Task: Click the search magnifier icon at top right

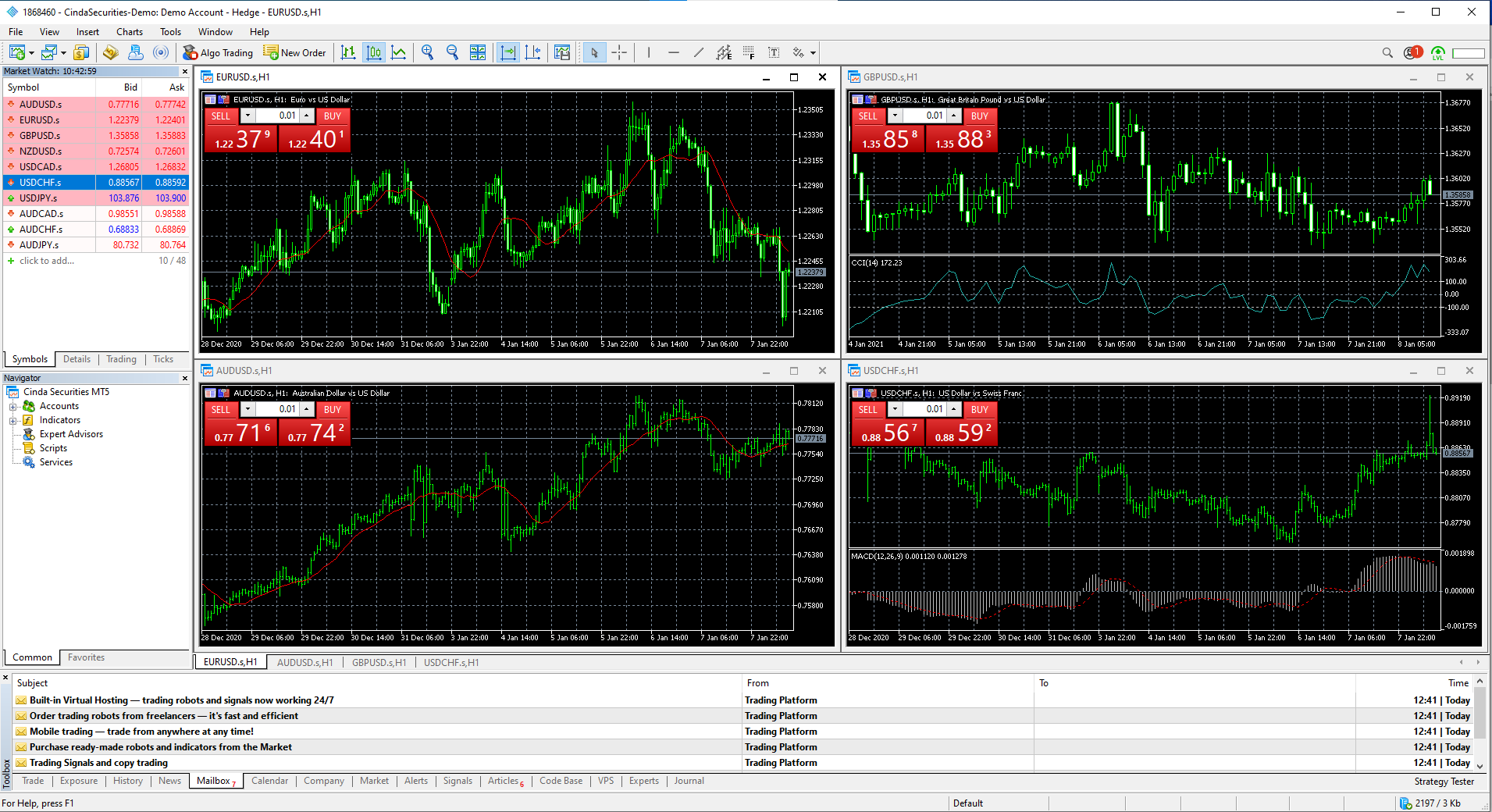Action: point(1387,53)
